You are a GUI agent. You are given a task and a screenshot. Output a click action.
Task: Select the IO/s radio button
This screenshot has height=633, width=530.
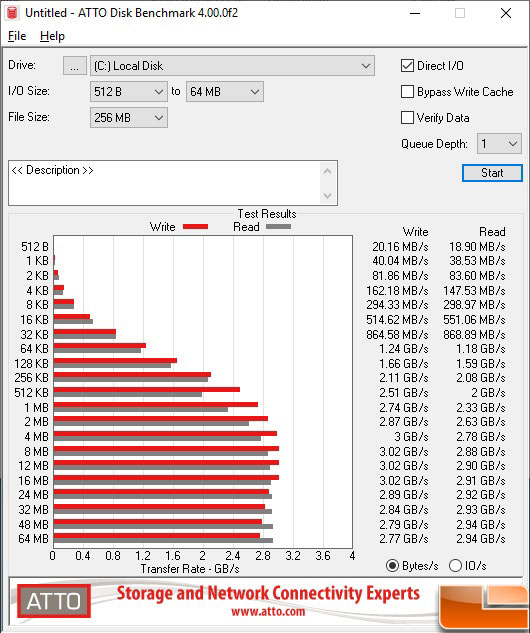tap(455, 566)
